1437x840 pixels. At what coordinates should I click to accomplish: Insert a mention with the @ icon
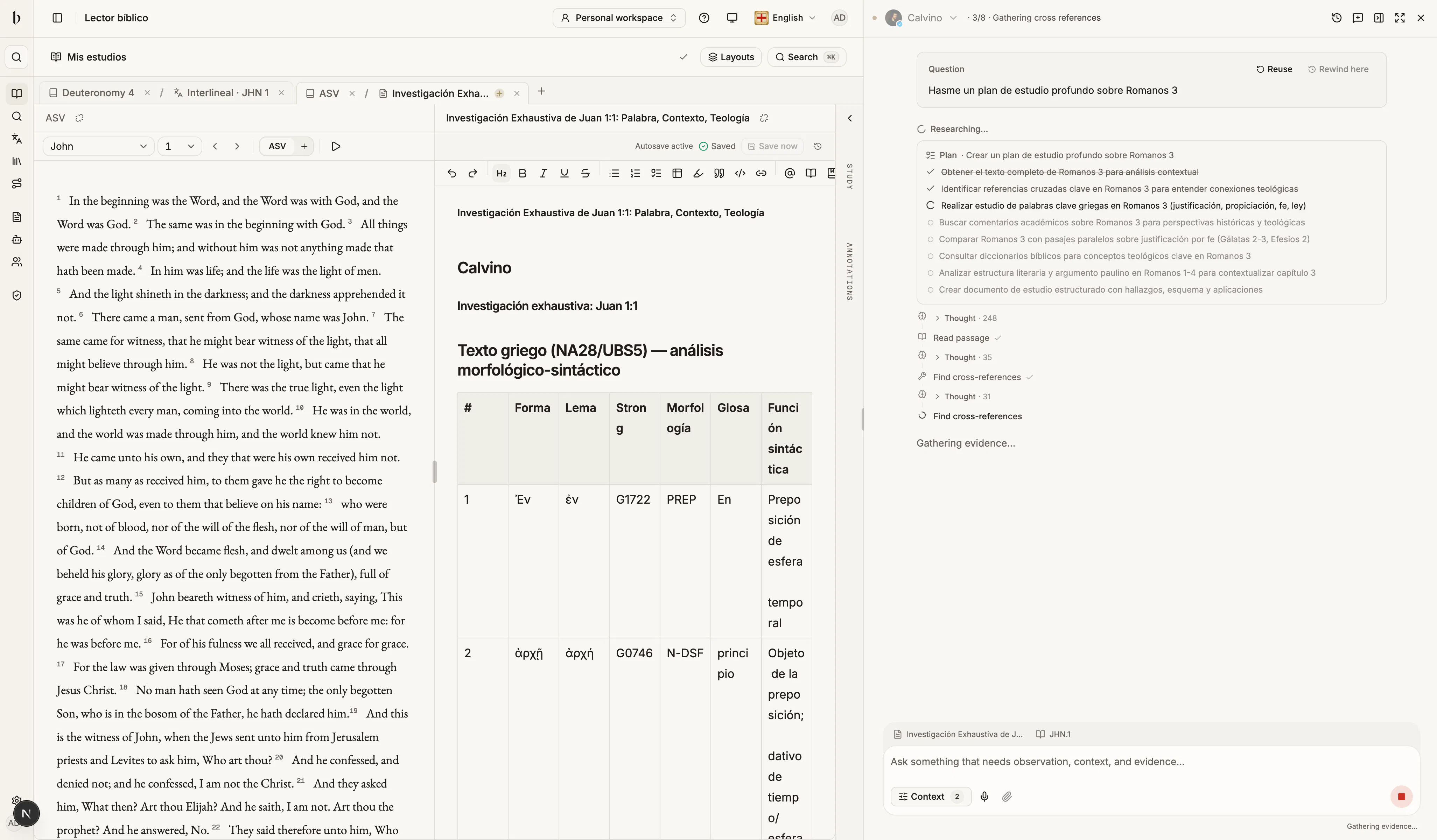pyautogui.click(x=790, y=173)
